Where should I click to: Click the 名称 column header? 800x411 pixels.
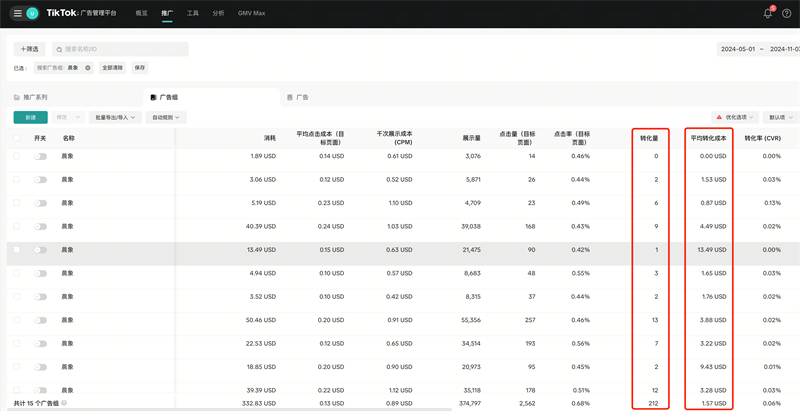(x=69, y=138)
